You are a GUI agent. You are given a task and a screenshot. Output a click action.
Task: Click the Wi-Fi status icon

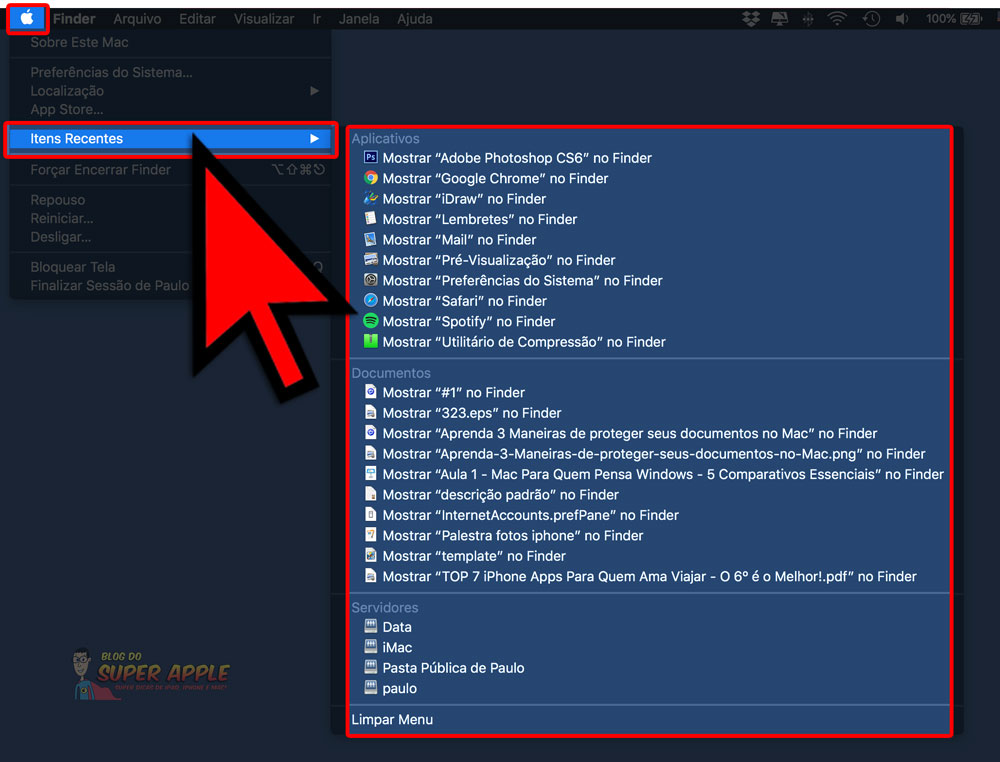click(x=837, y=19)
